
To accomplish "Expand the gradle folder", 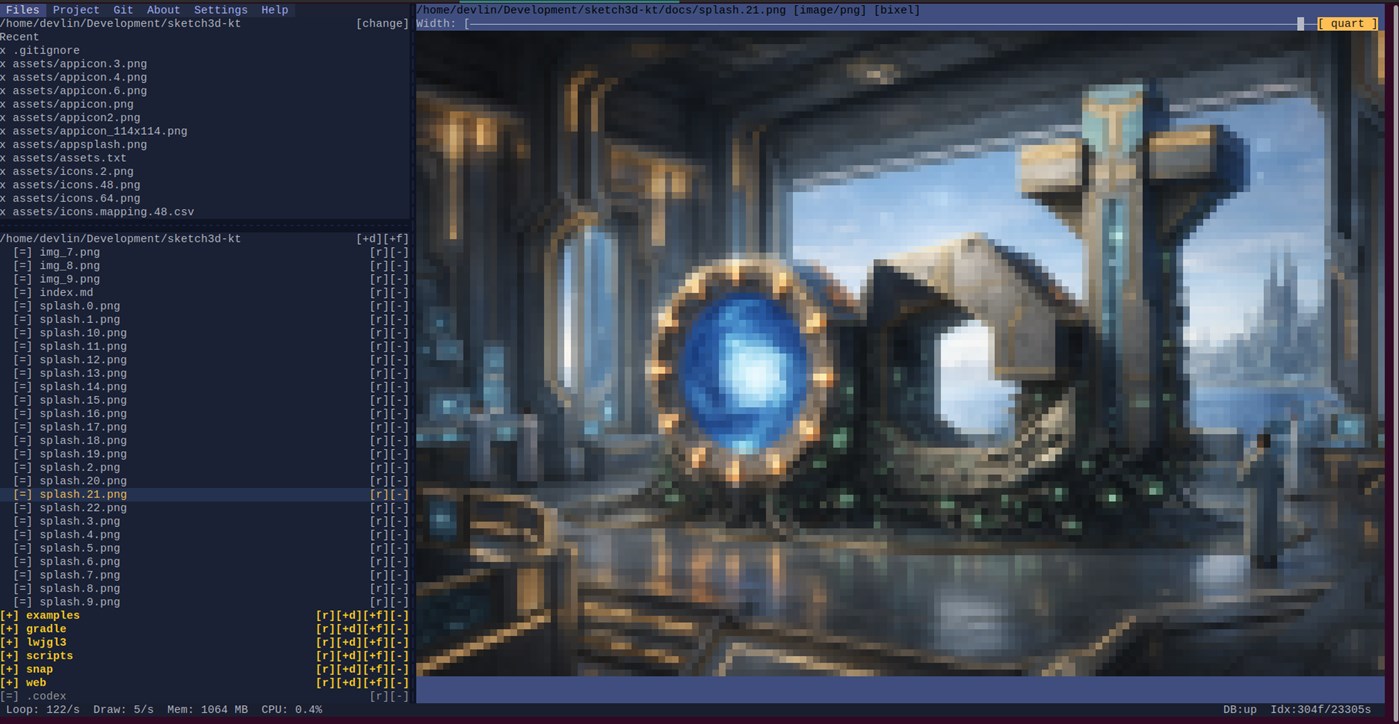I will (x=10, y=629).
